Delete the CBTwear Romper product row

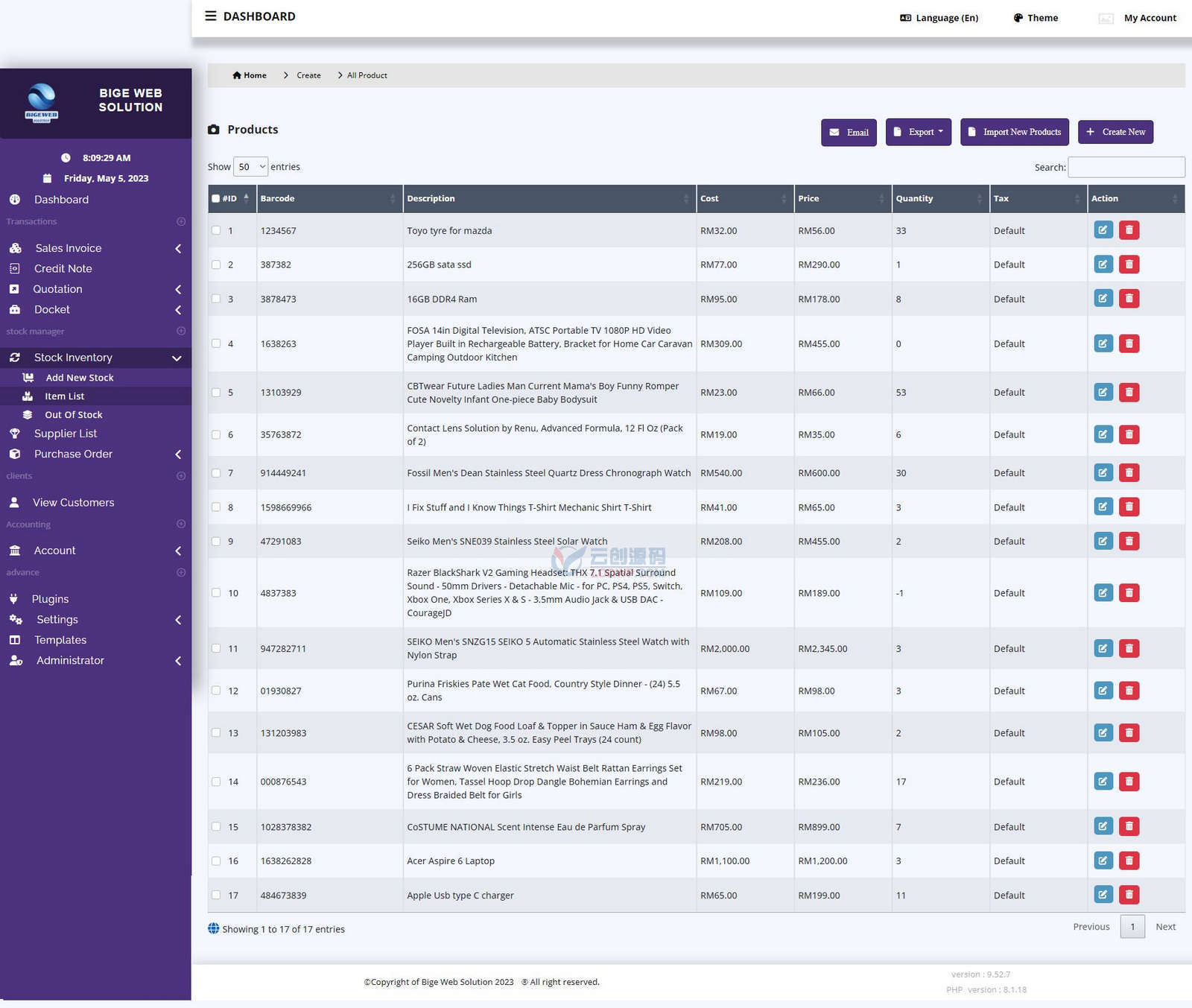[x=1129, y=392]
